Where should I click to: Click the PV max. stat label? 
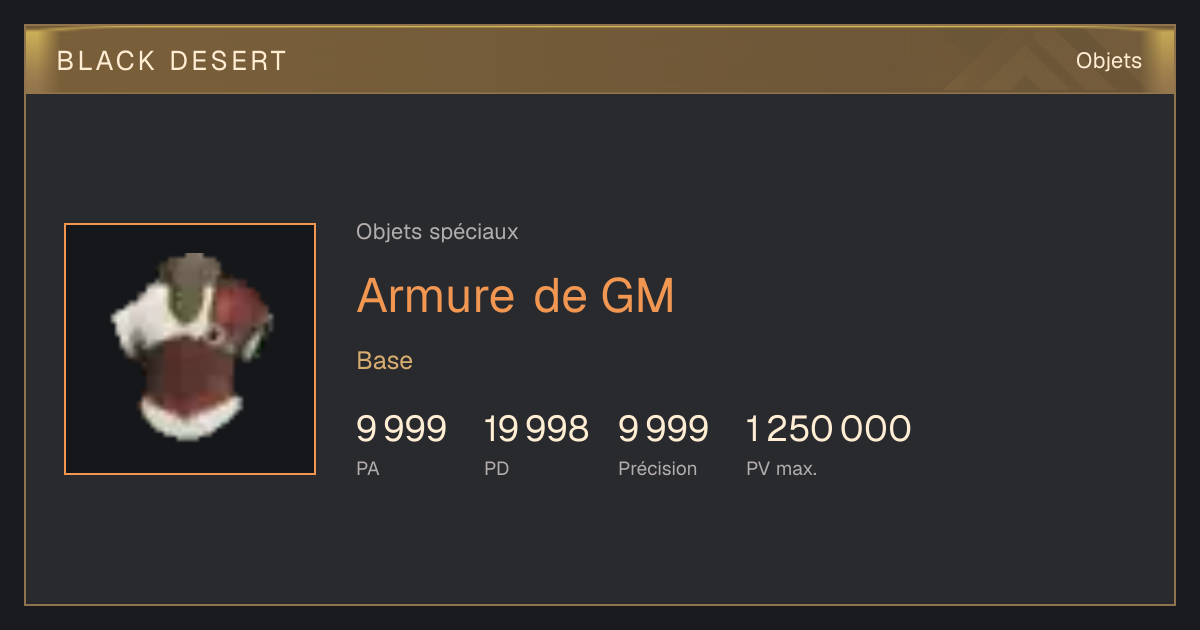click(781, 468)
